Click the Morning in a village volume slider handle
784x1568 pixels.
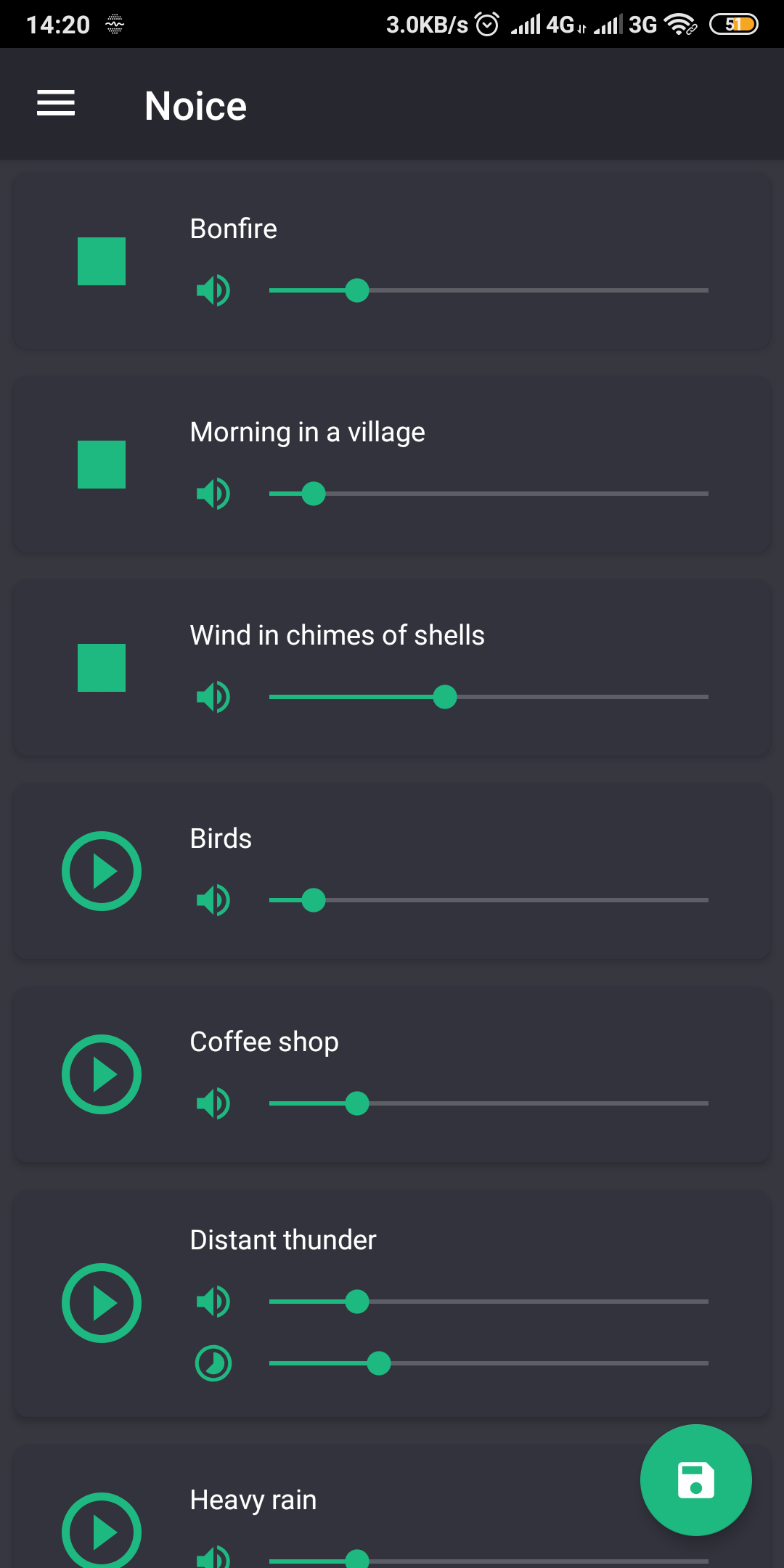(314, 494)
